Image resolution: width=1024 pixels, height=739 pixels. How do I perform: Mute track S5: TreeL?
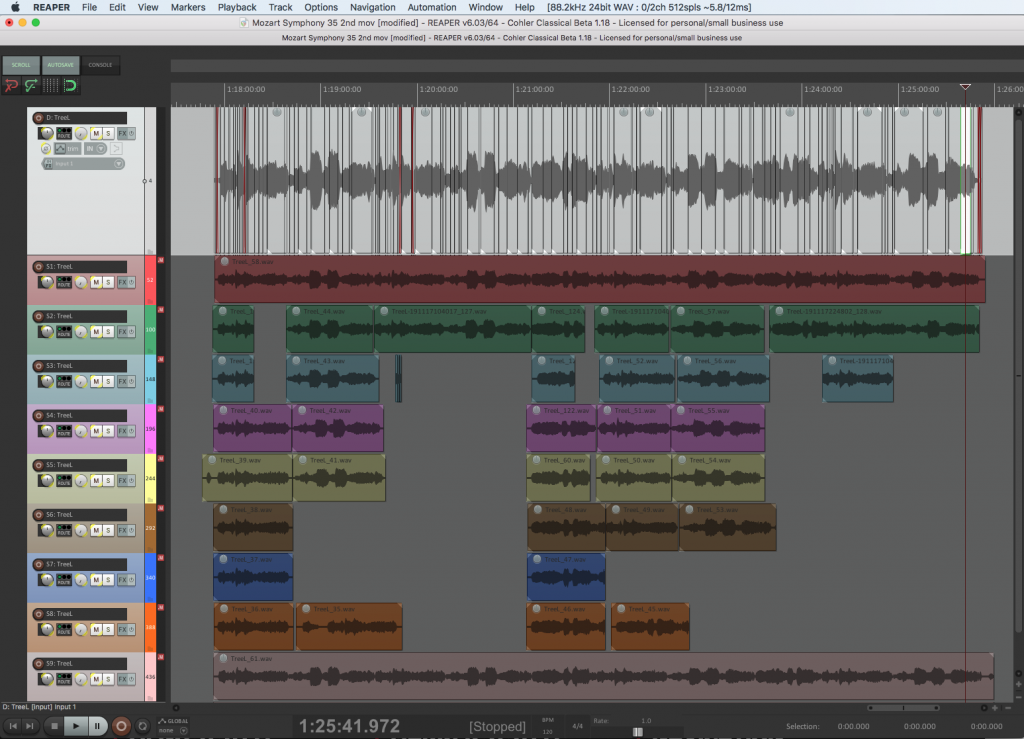click(x=96, y=480)
